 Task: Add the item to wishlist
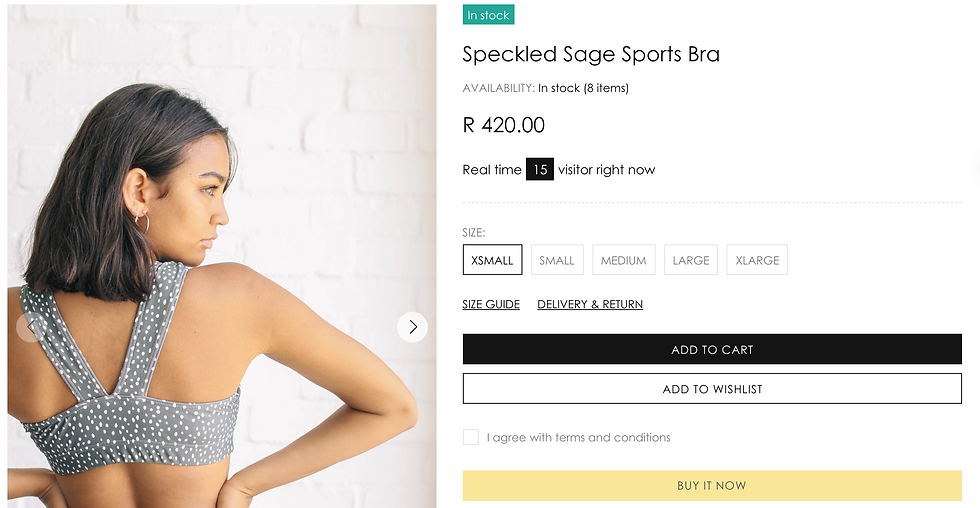pos(712,389)
